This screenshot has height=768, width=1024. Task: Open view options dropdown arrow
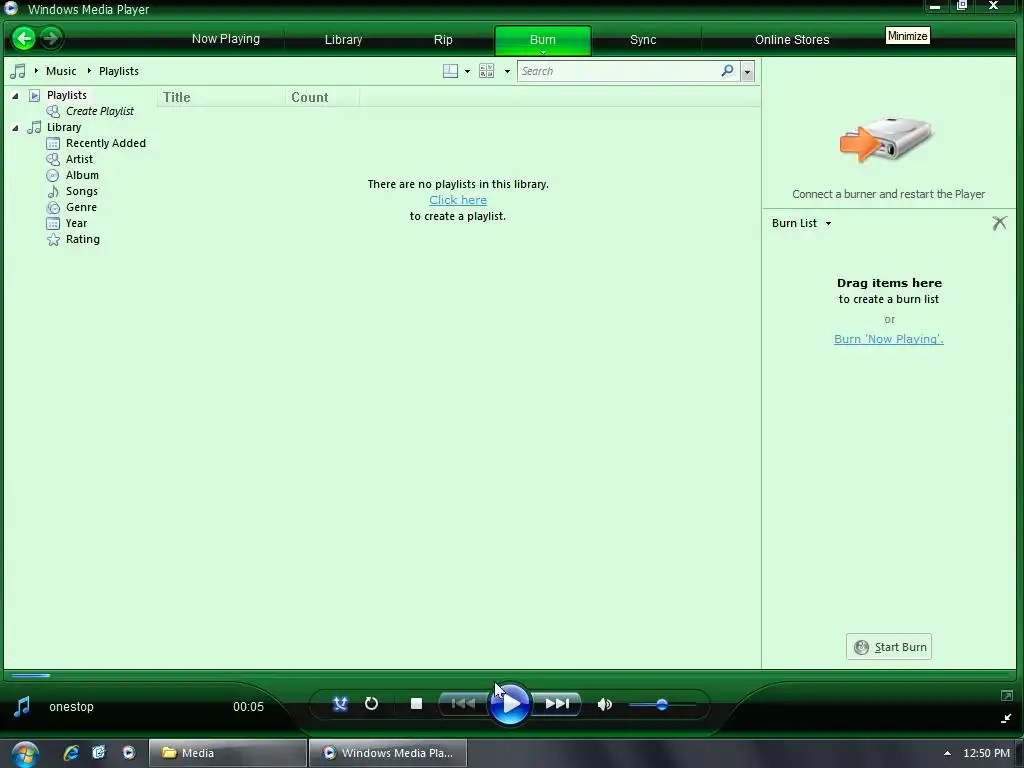tap(507, 72)
